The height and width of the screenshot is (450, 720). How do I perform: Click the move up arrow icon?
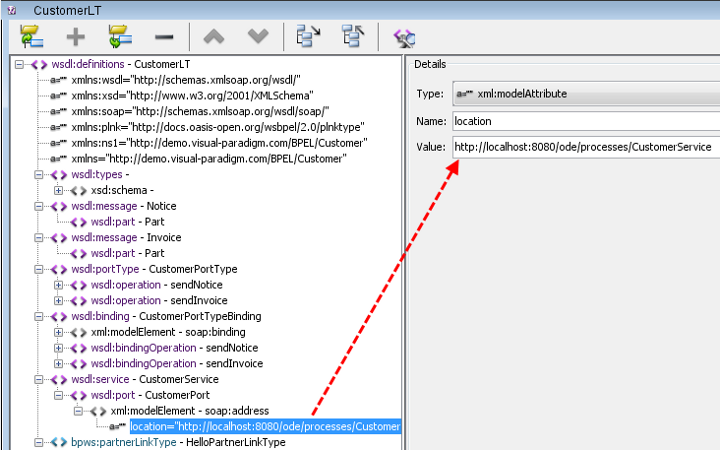point(214,36)
